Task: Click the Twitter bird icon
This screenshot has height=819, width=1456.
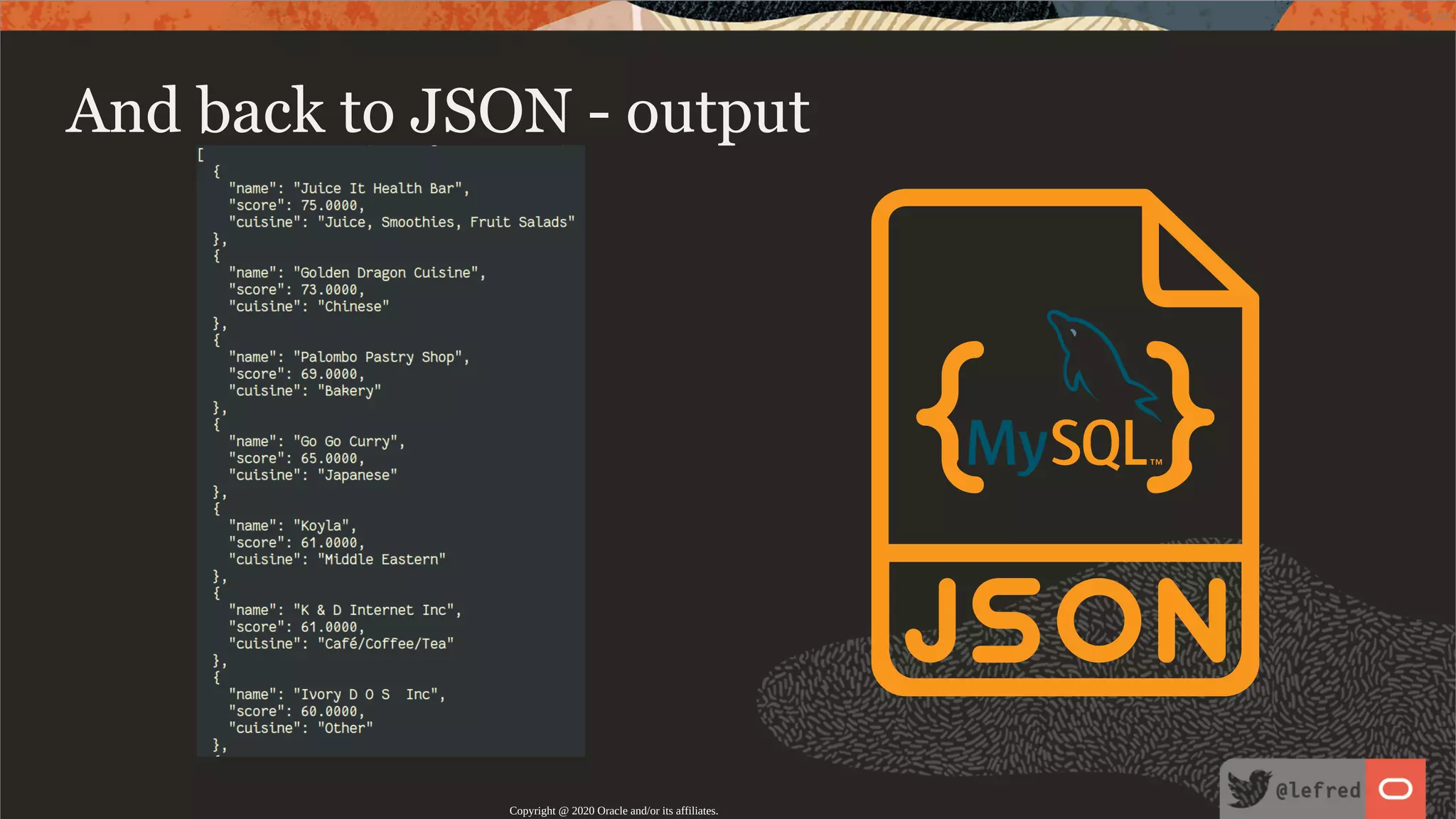Action: [1249, 788]
